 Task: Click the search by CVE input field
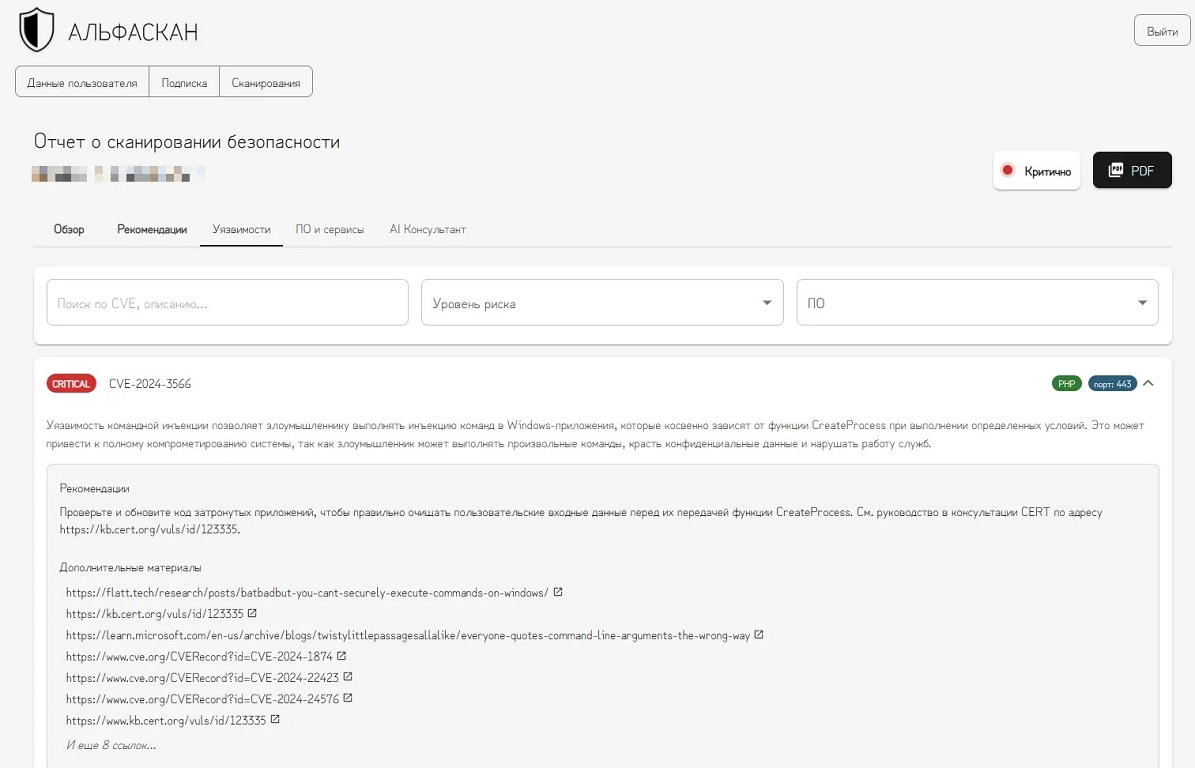(228, 303)
